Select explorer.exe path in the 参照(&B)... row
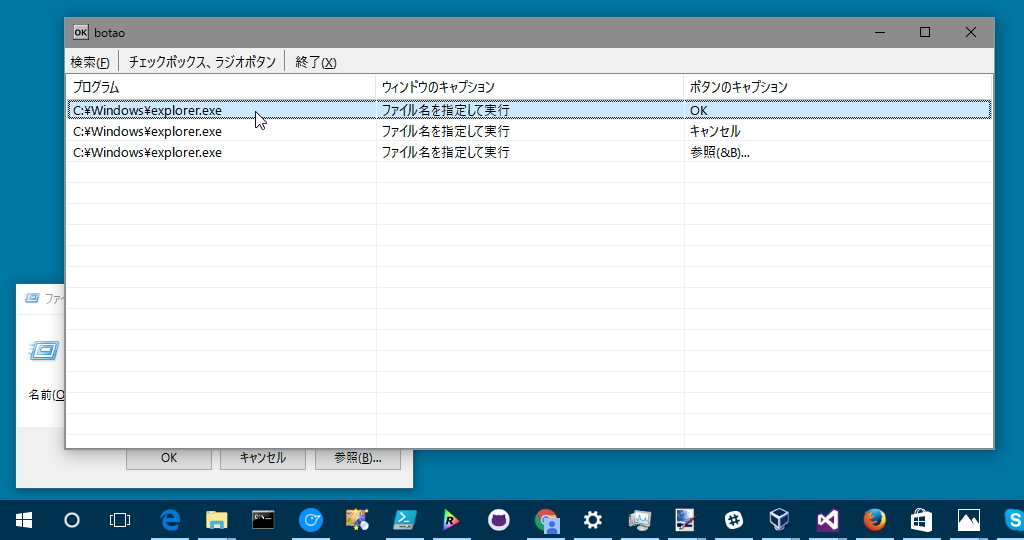This screenshot has width=1024, height=540. pos(148,152)
